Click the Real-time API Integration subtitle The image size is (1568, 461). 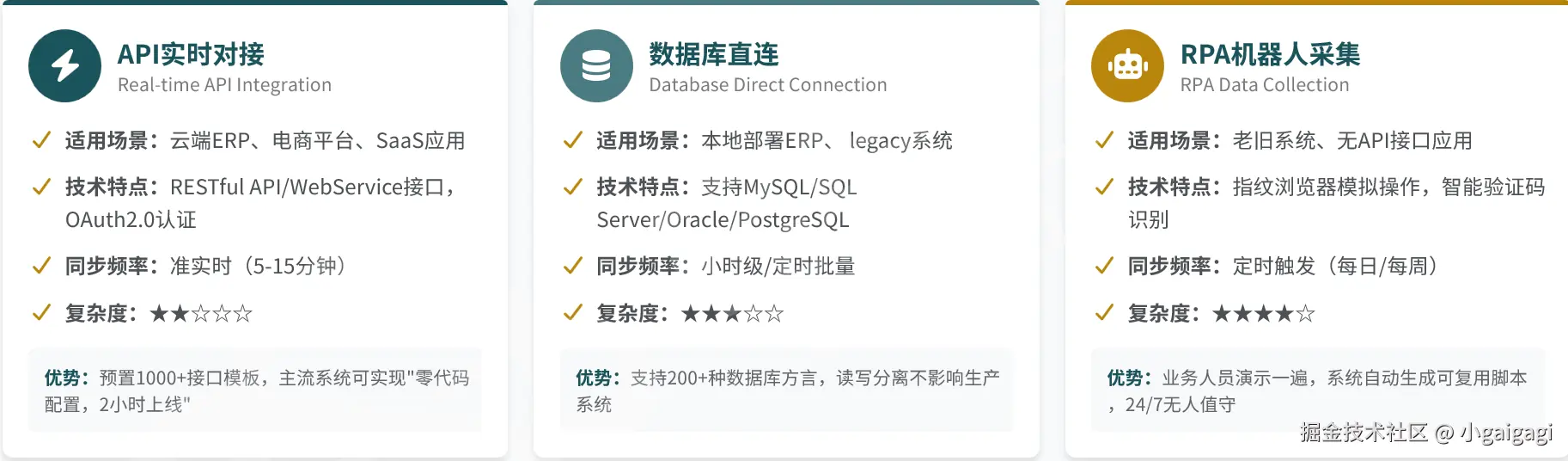click(224, 84)
